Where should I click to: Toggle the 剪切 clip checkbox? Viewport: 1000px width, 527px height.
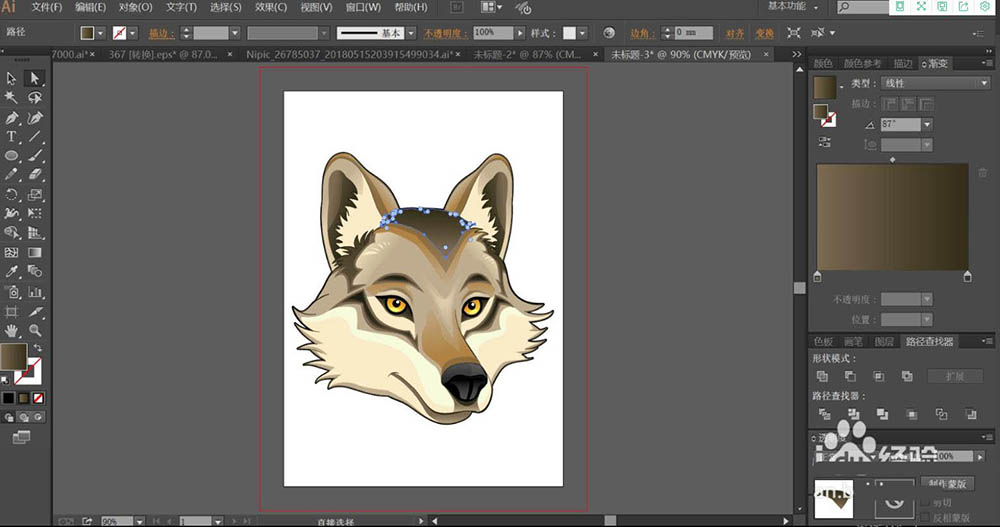tap(922, 502)
